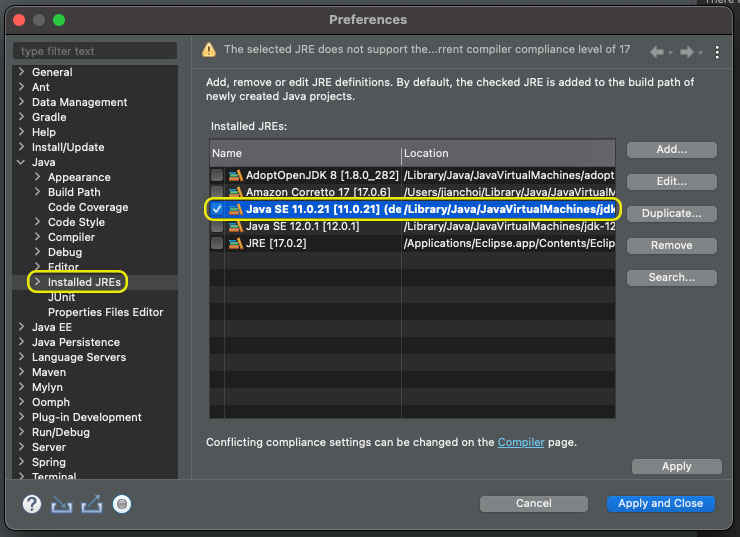Expand the Ant tree node

pos(21,87)
